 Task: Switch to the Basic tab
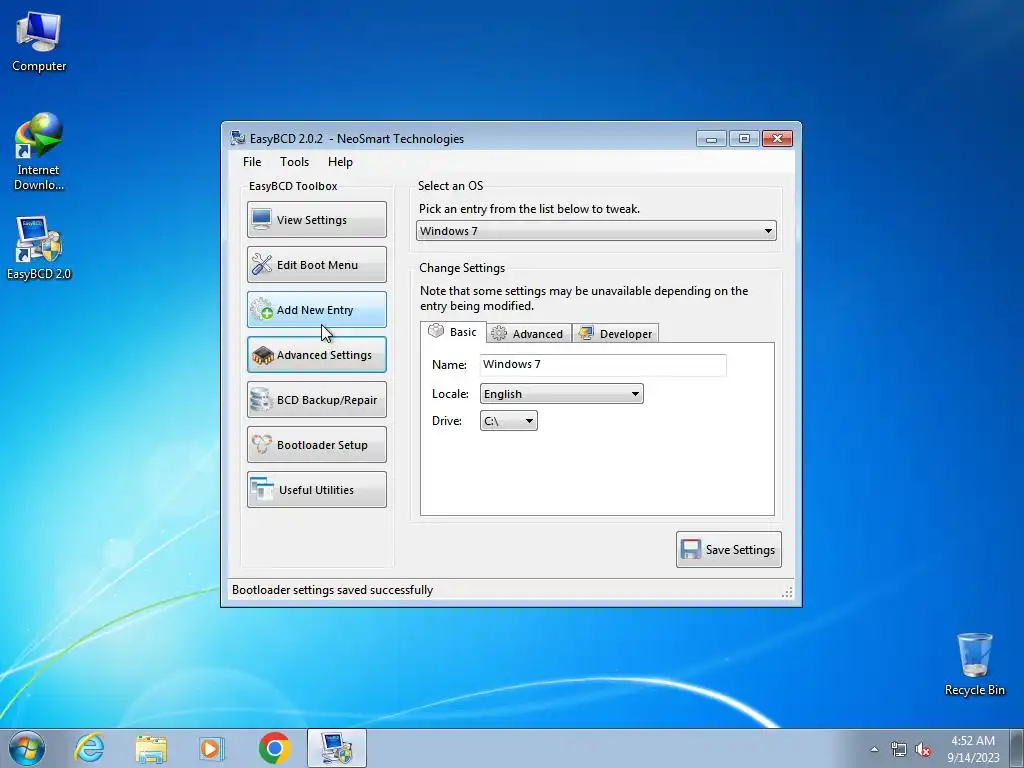point(453,332)
